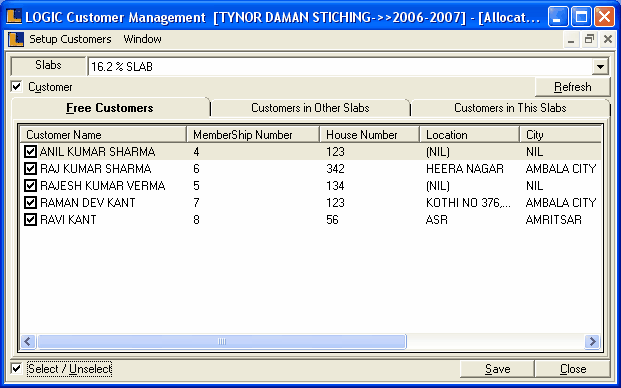Screen dimensions: 621x388
Task: Switch to the Free Customers tab
Action: coord(110,108)
